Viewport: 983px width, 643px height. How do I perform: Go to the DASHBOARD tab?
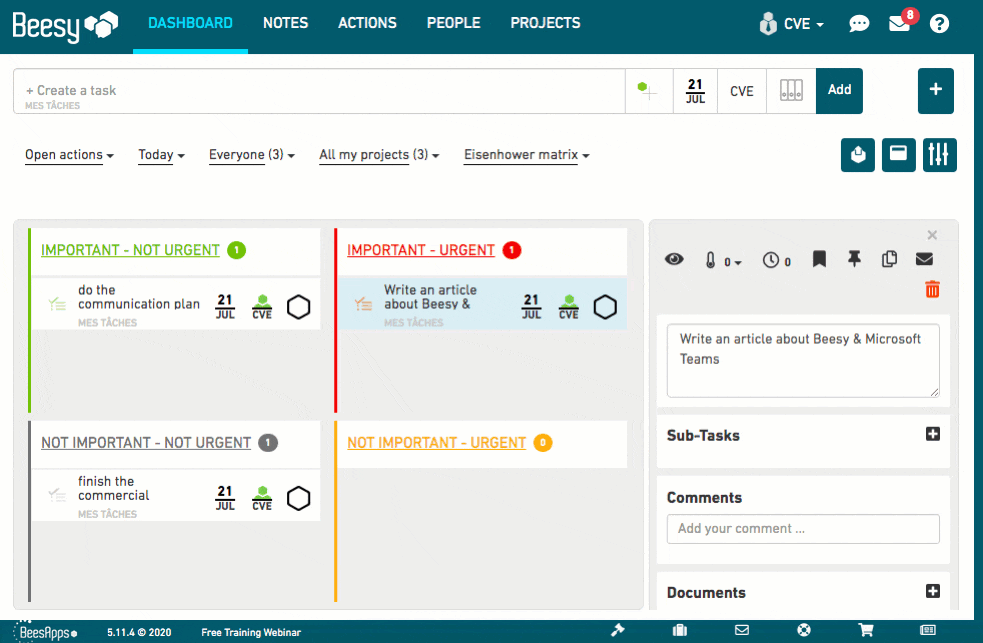coord(190,23)
